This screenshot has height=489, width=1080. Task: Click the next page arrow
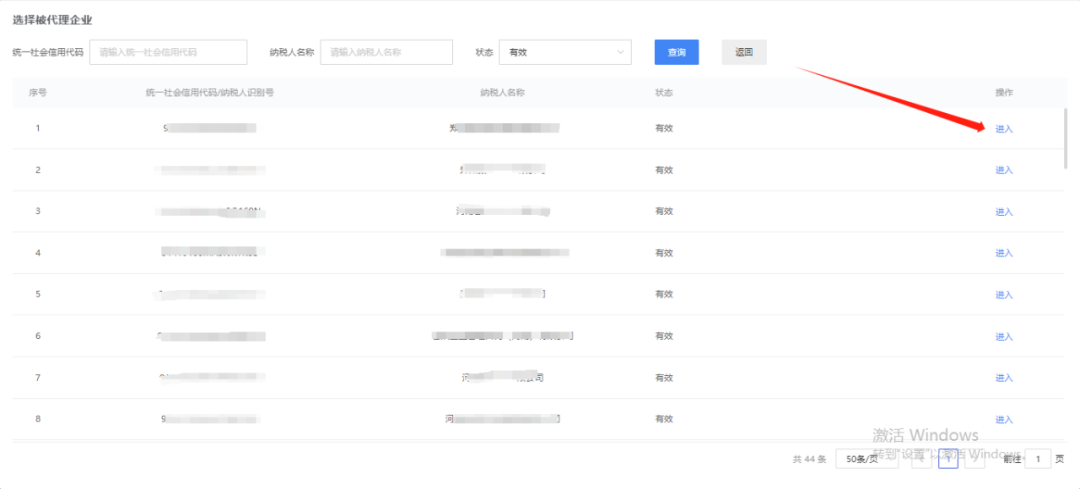pyautogui.click(x=976, y=459)
